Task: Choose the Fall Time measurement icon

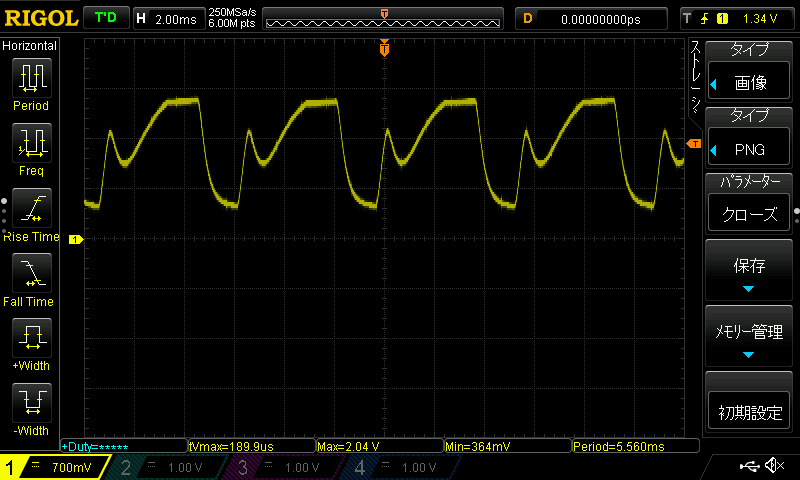Action: tap(30, 273)
